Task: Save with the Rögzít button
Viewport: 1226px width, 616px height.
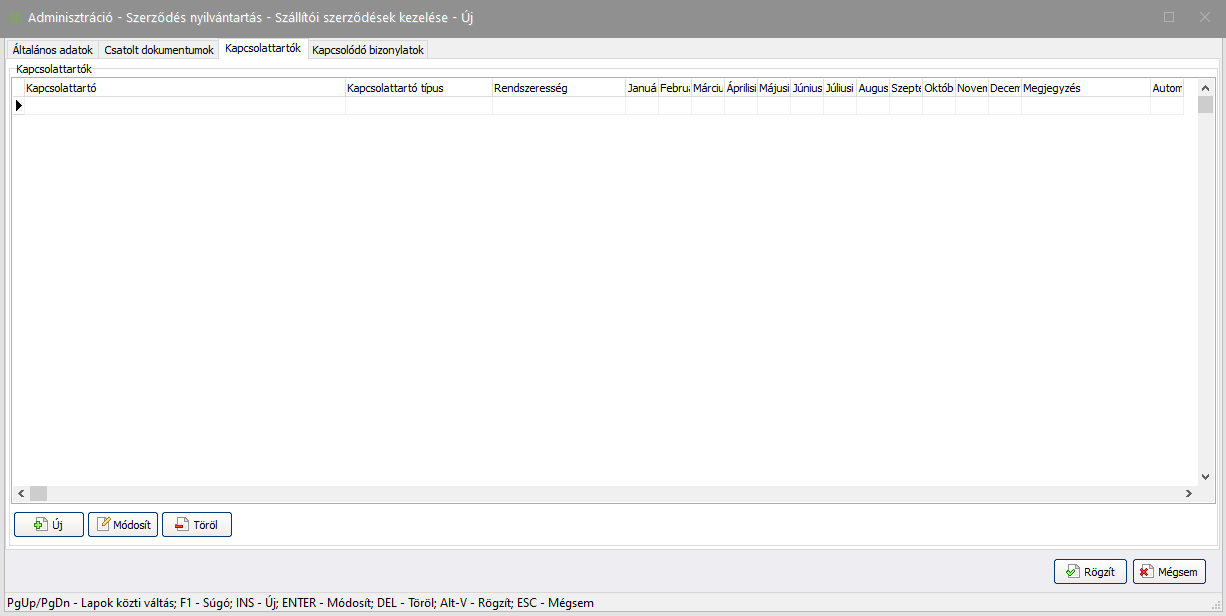Action: point(1090,572)
